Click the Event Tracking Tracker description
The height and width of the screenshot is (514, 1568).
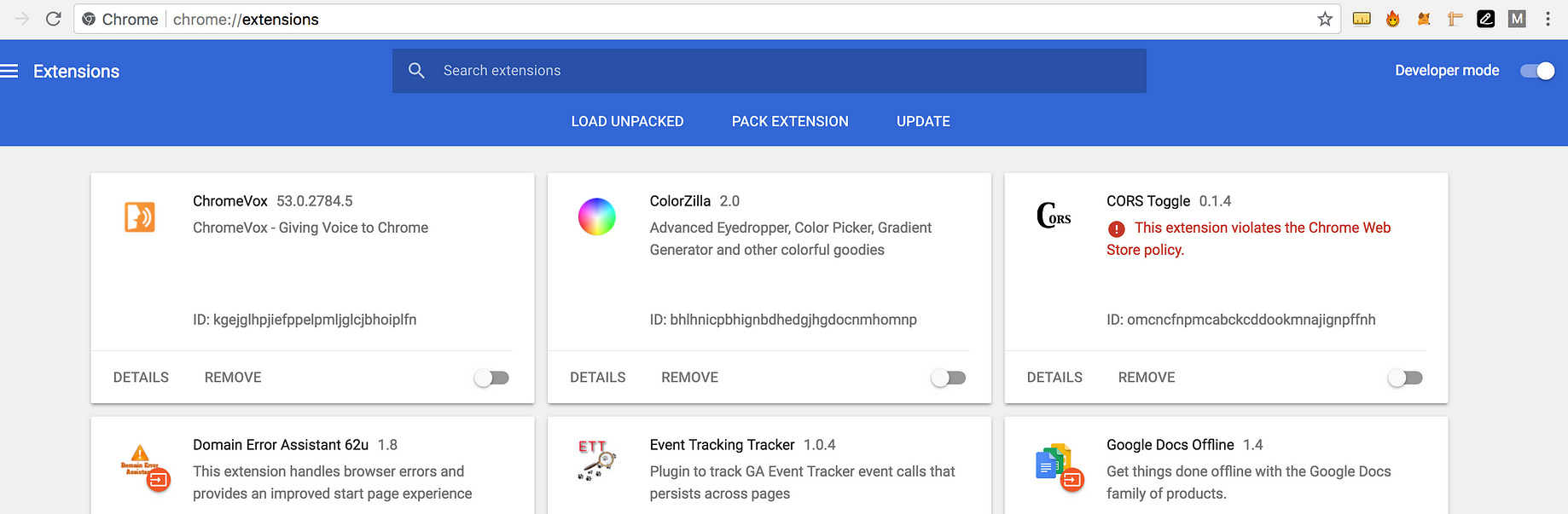[803, 482]
